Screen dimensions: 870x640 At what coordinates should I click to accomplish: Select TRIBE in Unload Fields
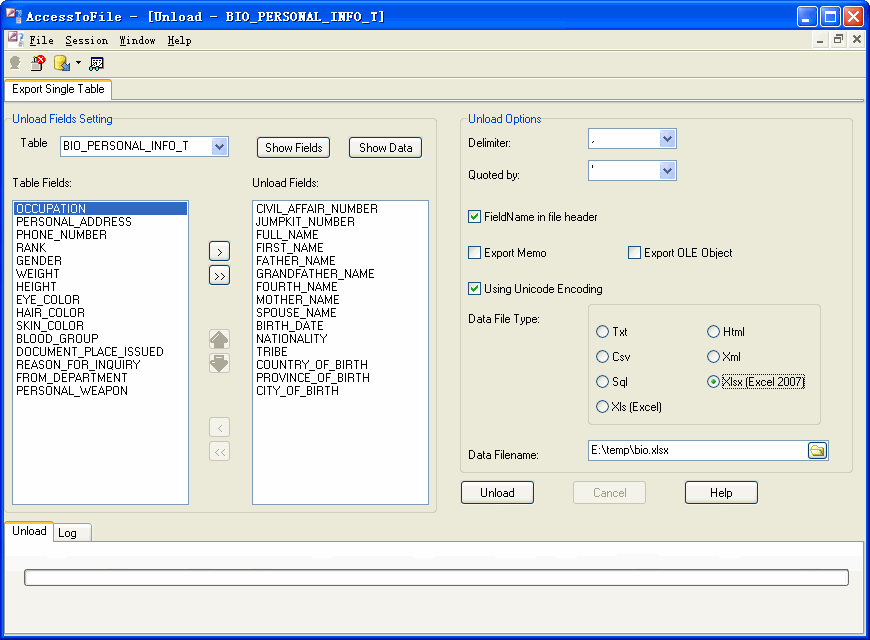[x=340, y=352]
